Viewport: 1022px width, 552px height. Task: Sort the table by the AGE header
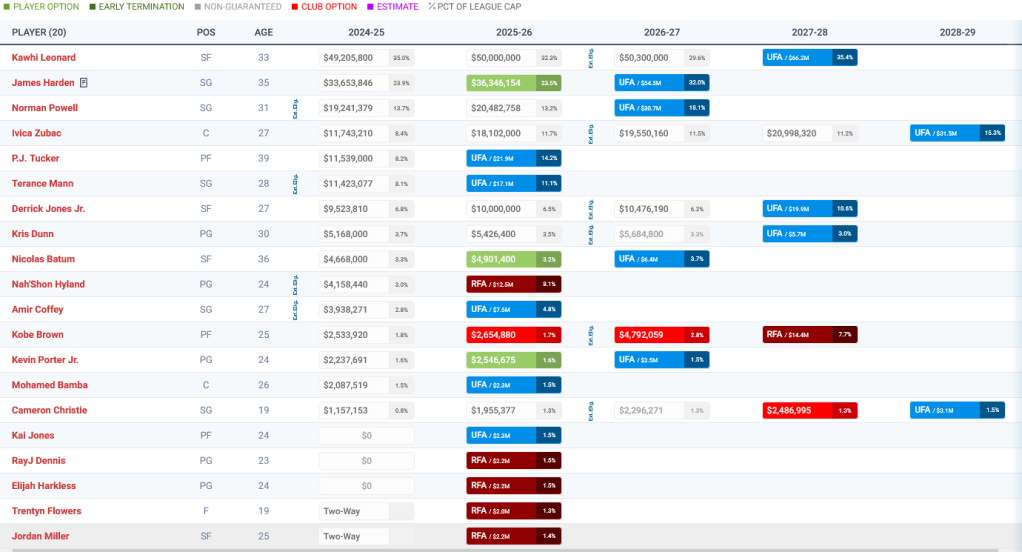pyautogui.click(x=263, y=32)
